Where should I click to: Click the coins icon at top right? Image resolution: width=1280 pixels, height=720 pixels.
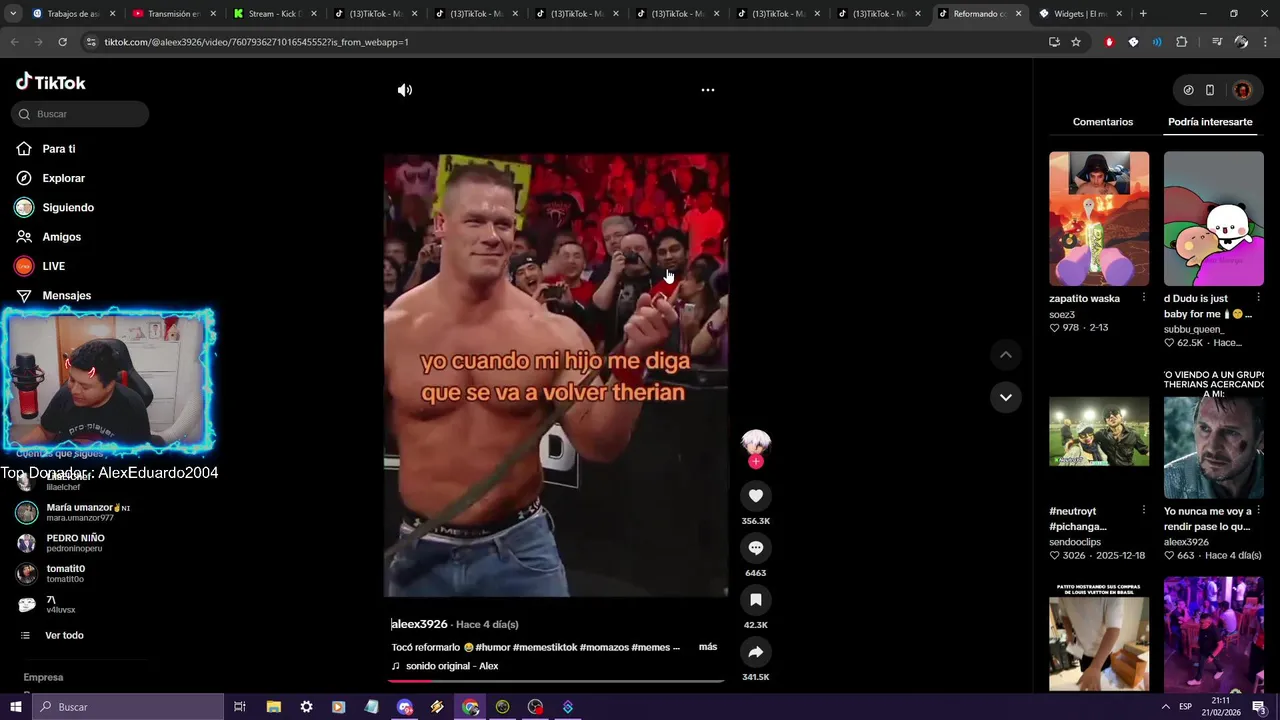click(x=1188, y=90)
